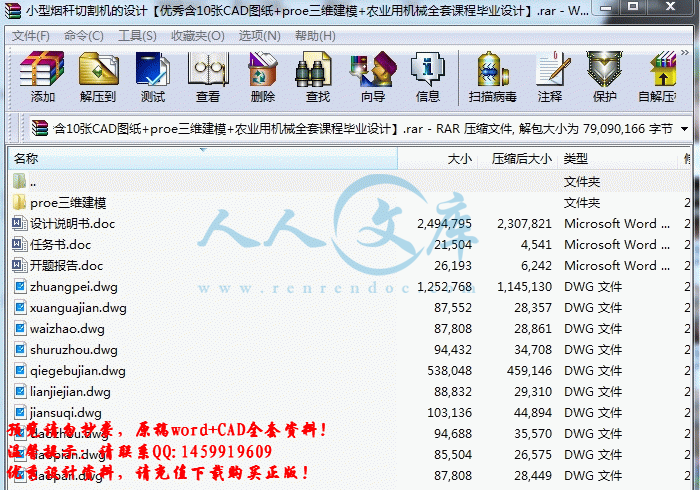Click Microsoft Word type cell of 任务书.doc row
This screenshot has height=490, width=700.
click(x=617, y=245)
